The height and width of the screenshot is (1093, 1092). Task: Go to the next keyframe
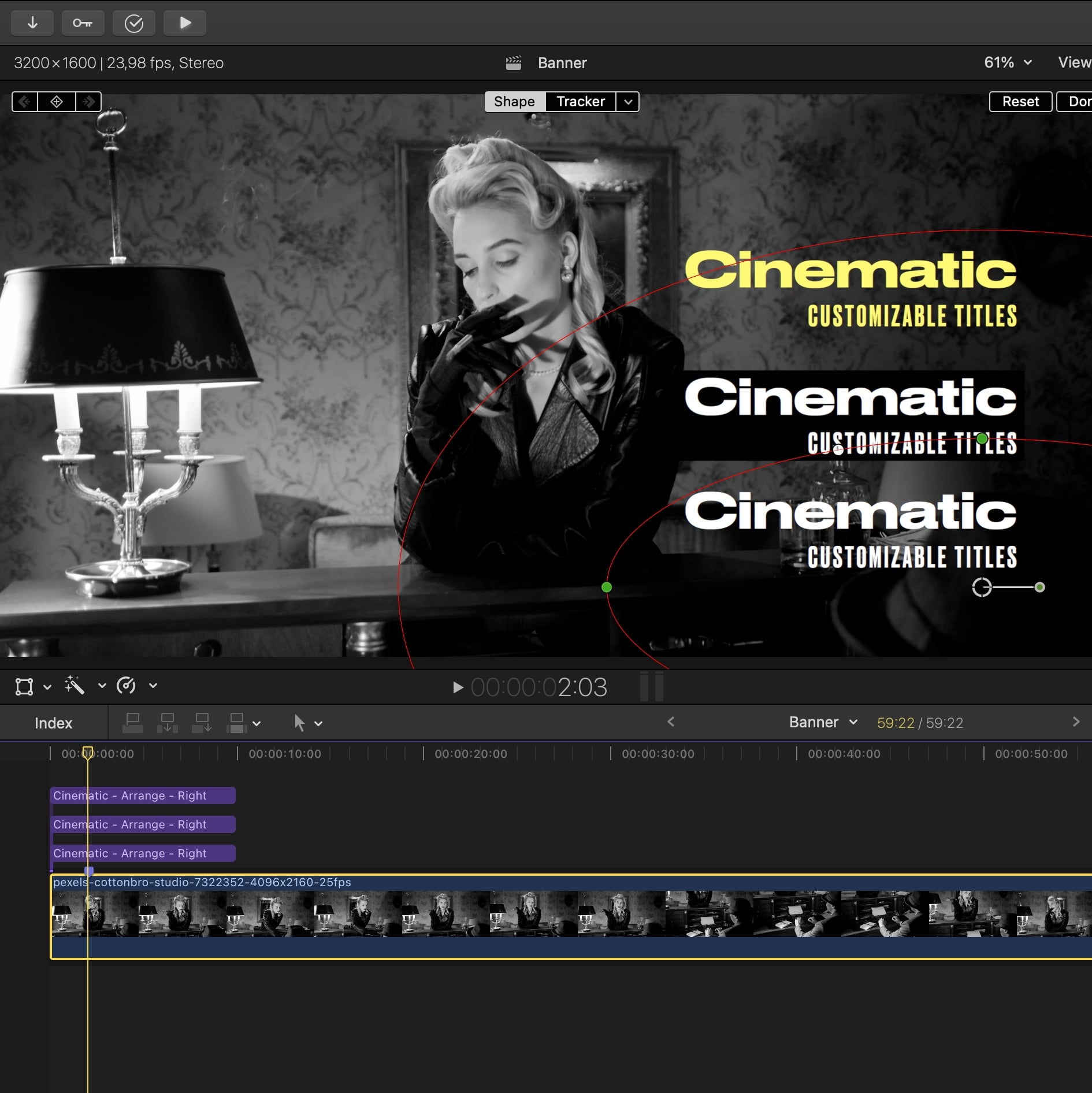(88, 102)
